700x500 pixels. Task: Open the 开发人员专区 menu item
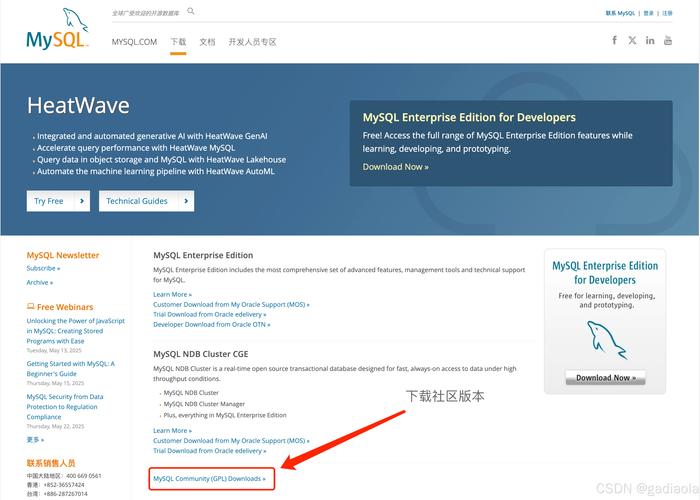(x=252, y=42)
